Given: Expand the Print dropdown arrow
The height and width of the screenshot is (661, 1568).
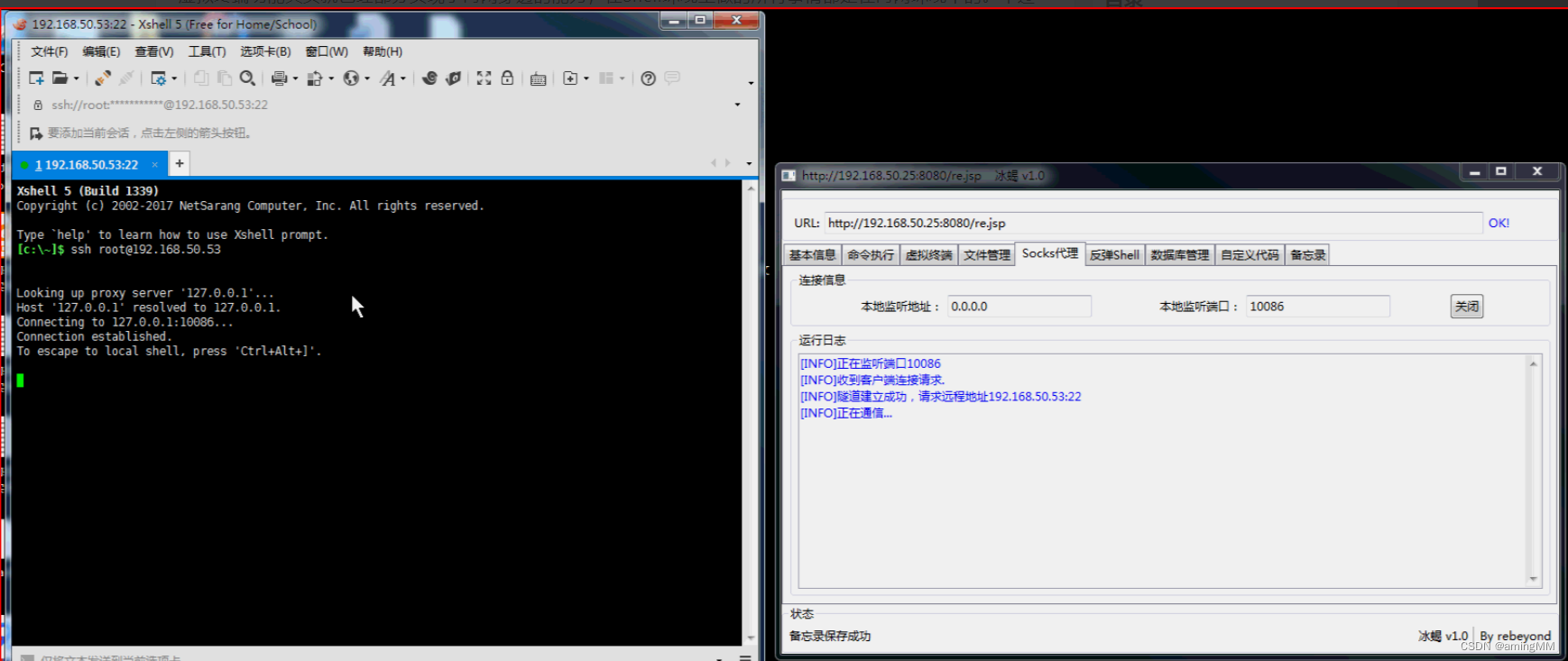Looking at the screenshot, I should click(295, 78).
